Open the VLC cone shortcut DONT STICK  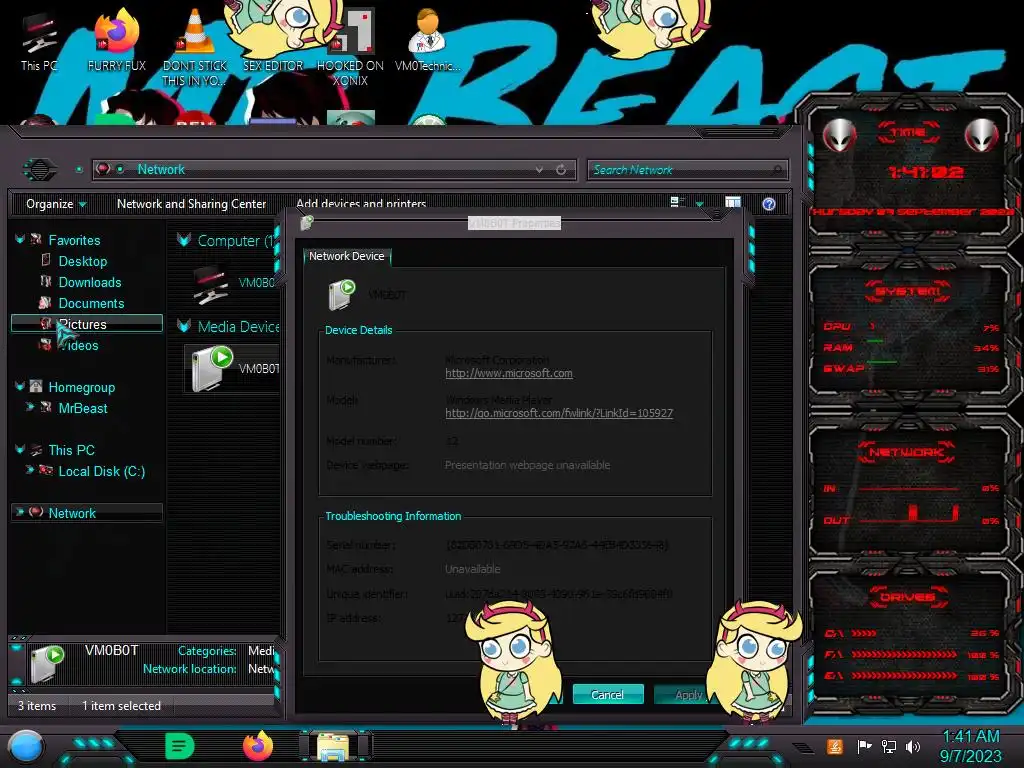(194, 46)
